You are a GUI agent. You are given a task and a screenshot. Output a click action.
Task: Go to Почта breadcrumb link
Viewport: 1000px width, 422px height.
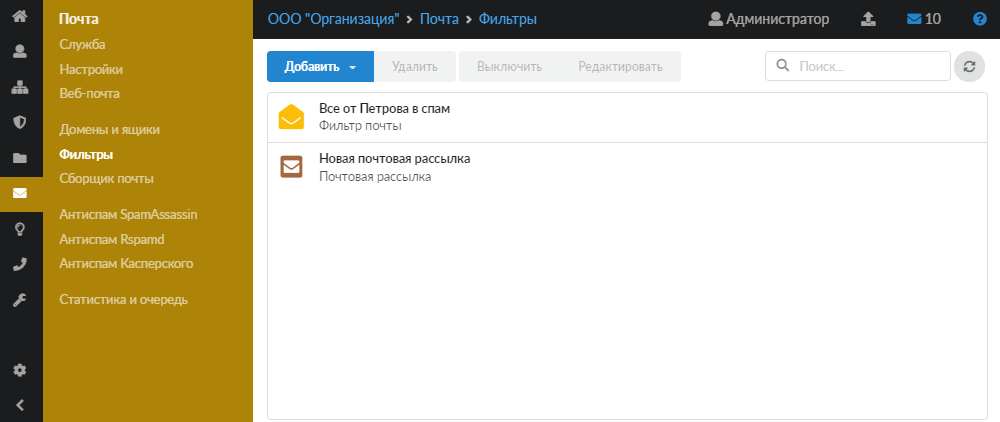pos(439,19)
